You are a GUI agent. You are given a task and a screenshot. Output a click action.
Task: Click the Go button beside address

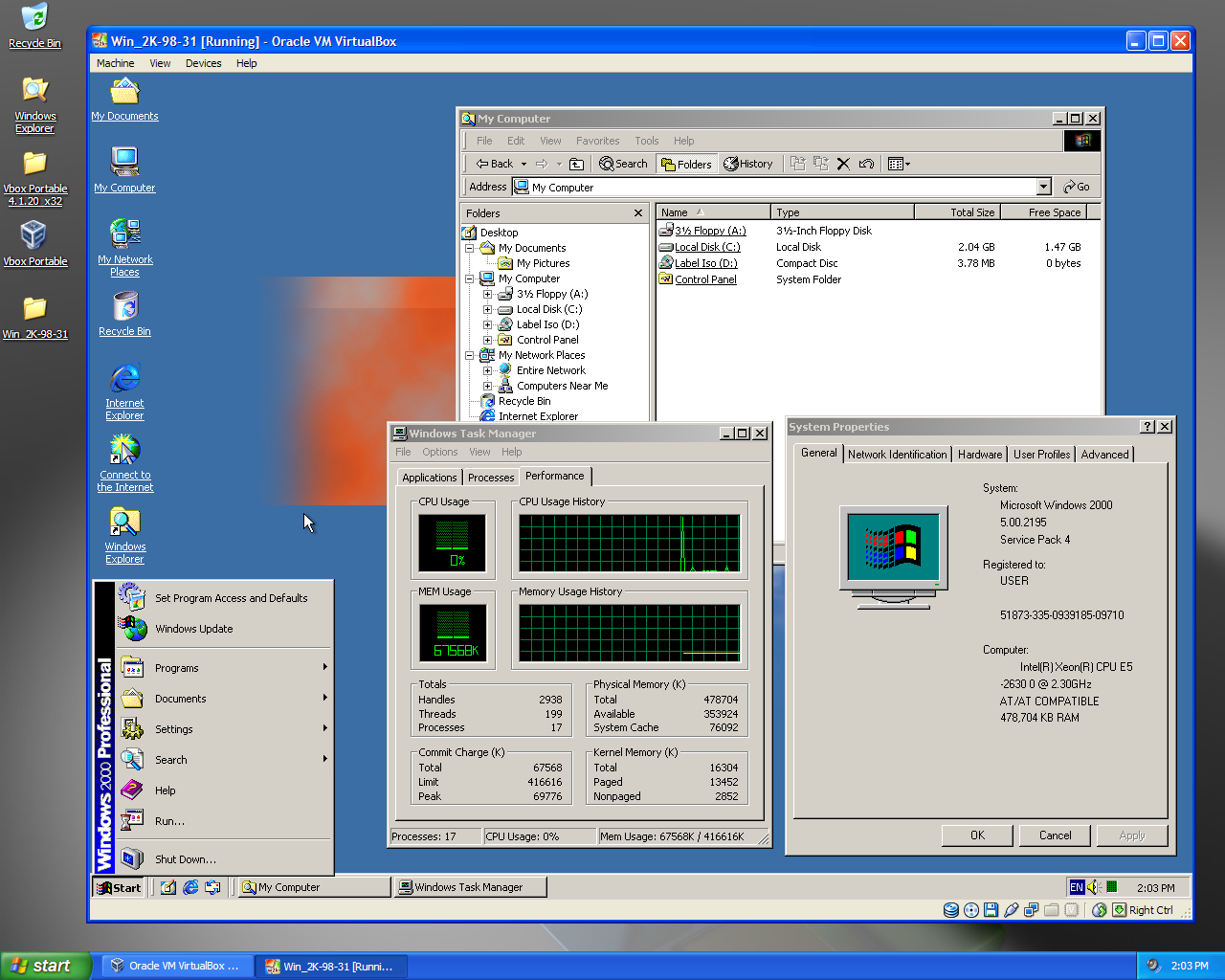coord(1077,187)
